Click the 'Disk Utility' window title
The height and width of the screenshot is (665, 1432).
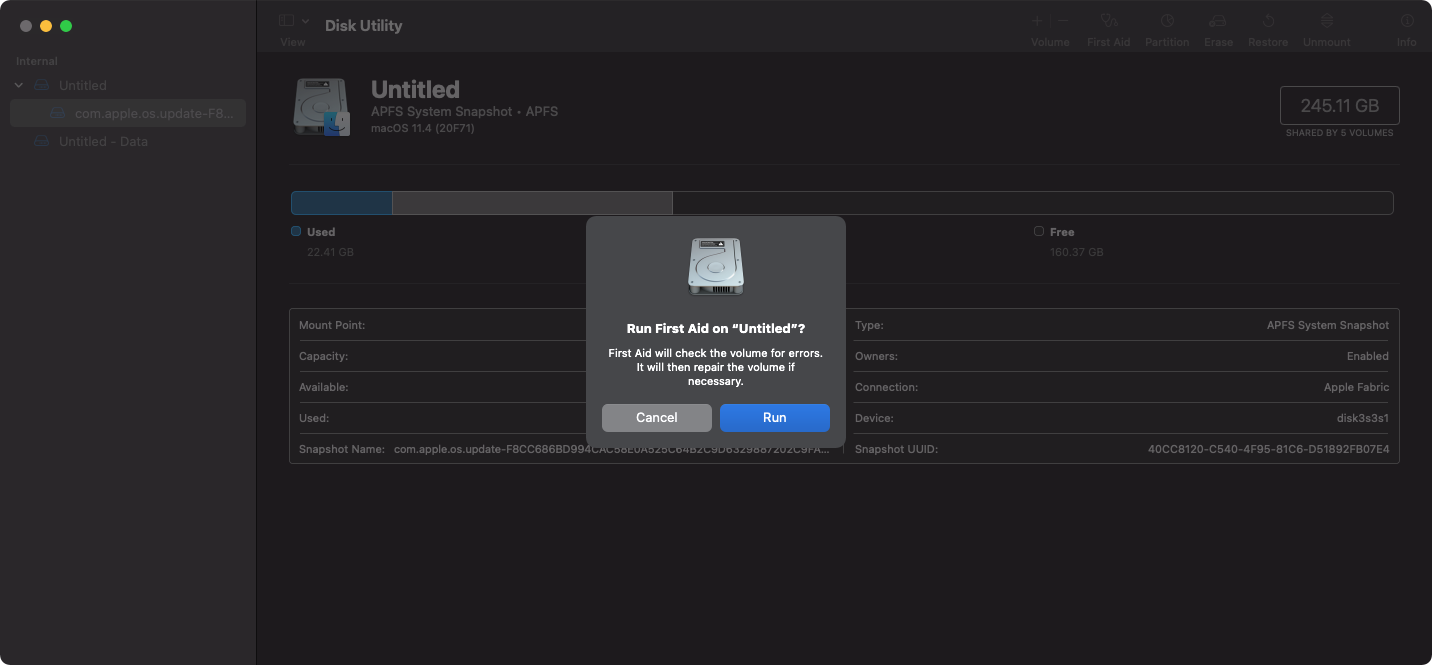(x=364, y=26)
